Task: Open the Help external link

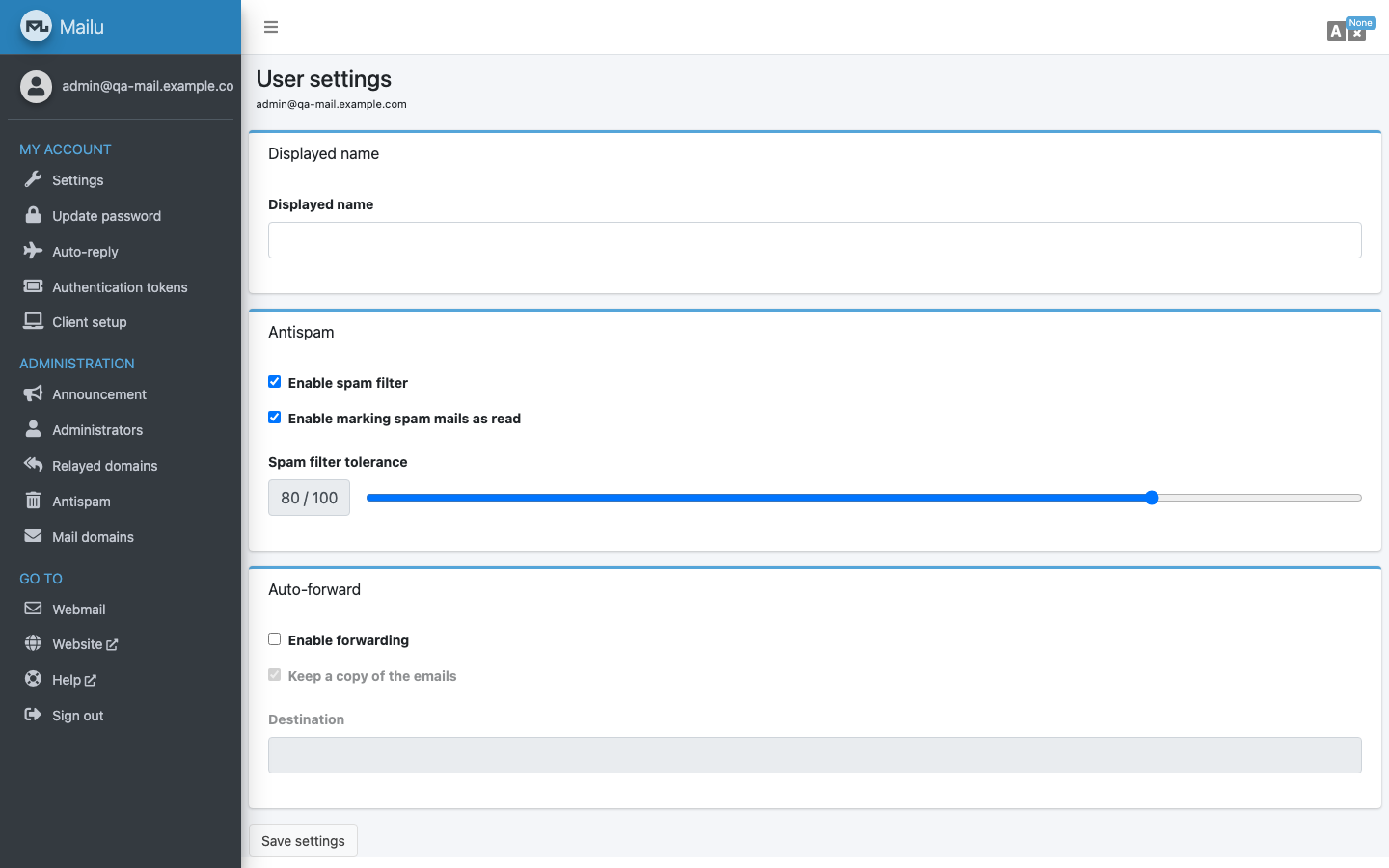Action: point(121,680)
